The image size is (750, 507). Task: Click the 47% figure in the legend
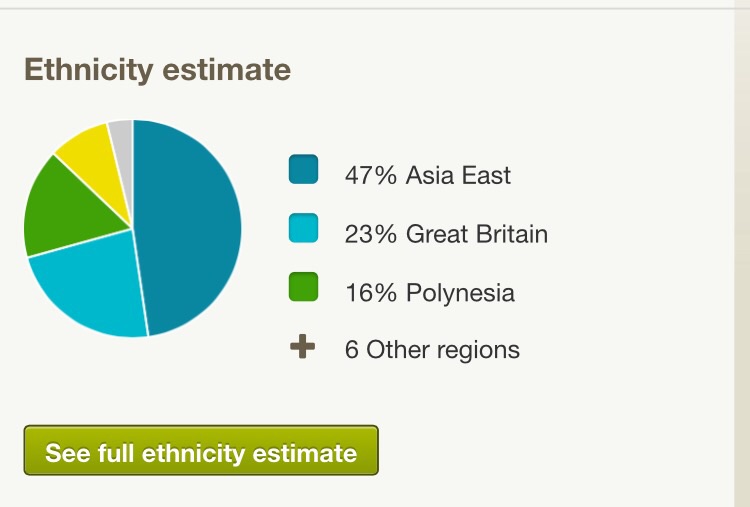370,176
